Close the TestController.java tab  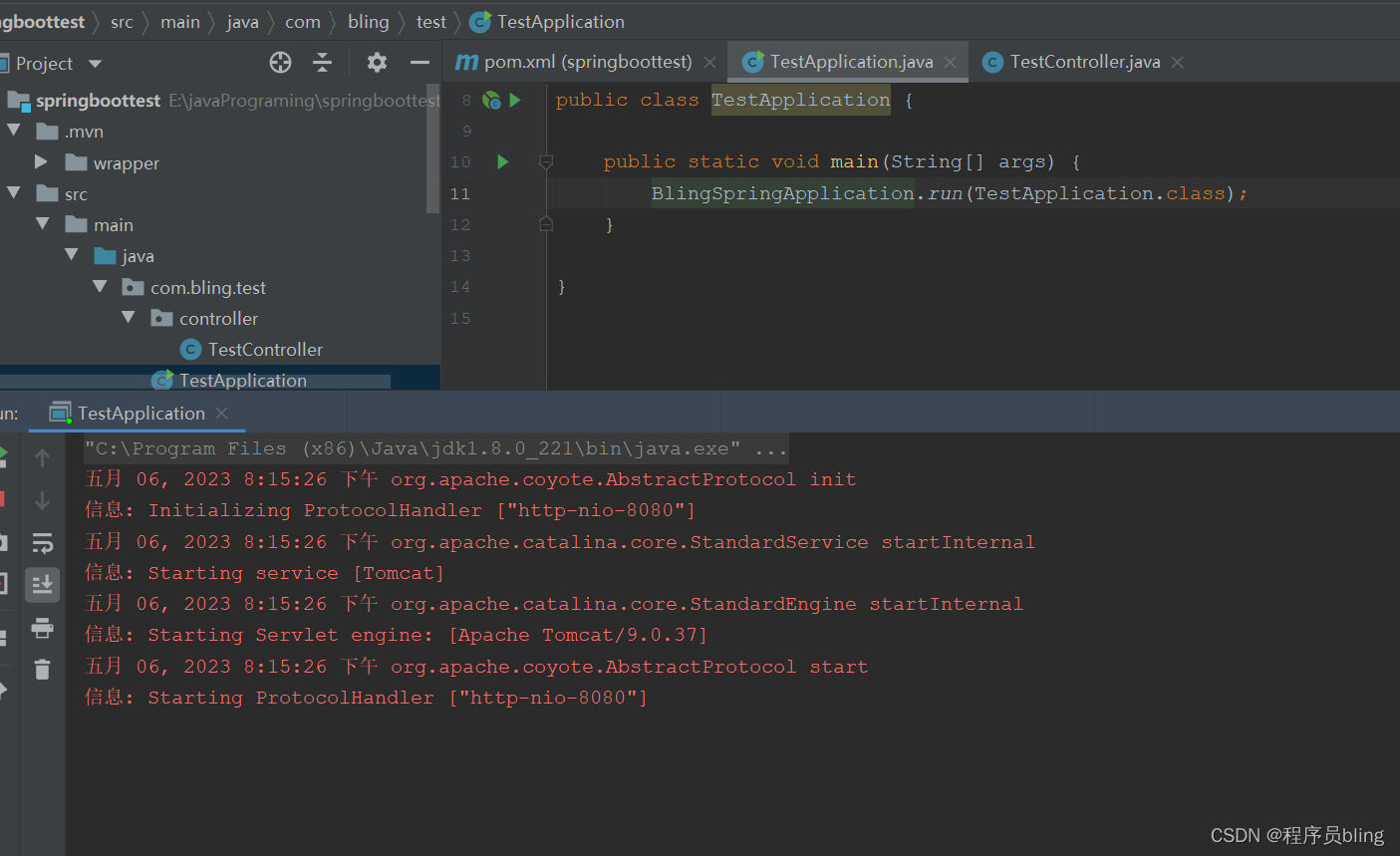(1178, 62)
